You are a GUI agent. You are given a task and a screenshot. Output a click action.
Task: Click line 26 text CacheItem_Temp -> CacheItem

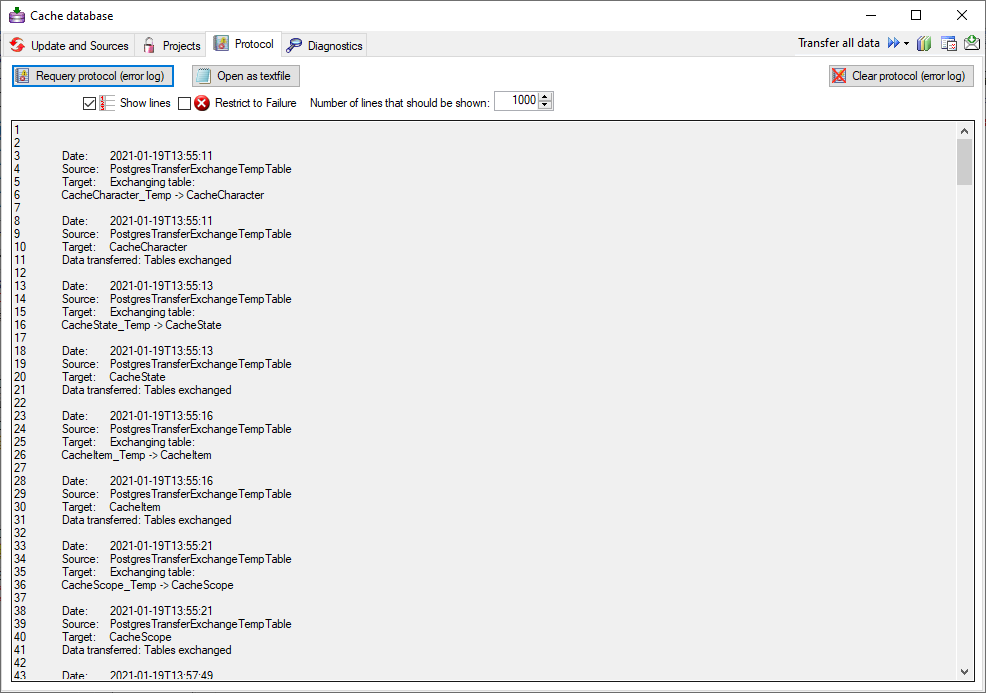136,455
